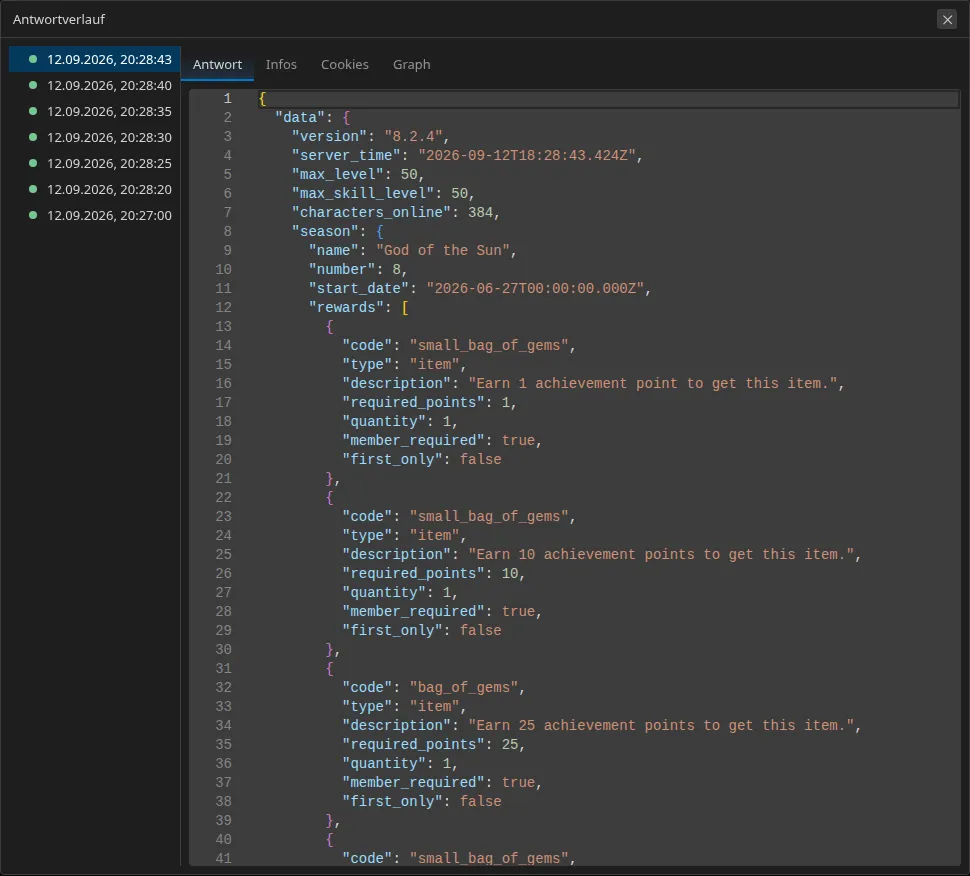Click the green status dot of 20:28:40 entry
This screenshot has height=876, width=970.
pyautogui.click(x=33, y=85)
